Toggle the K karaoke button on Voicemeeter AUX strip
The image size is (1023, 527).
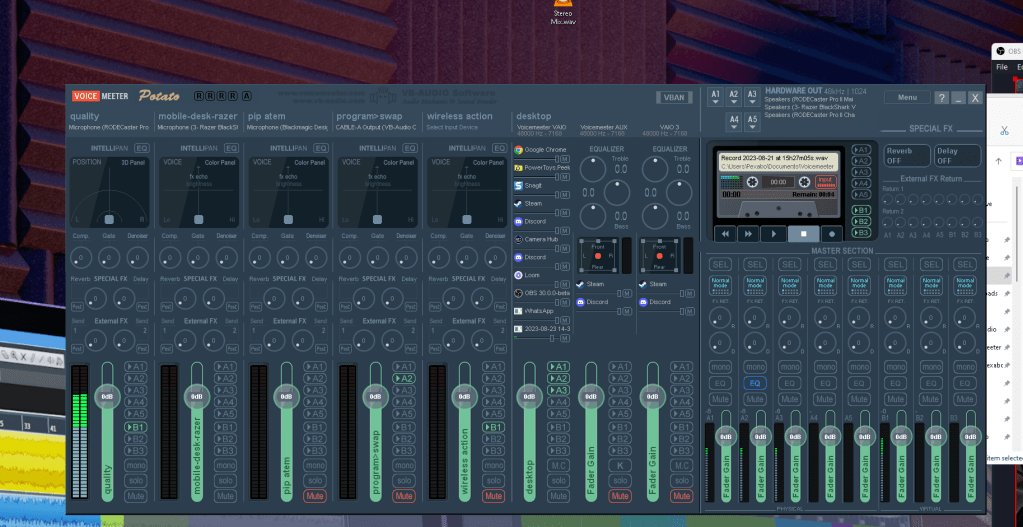[x=620, y=466]
